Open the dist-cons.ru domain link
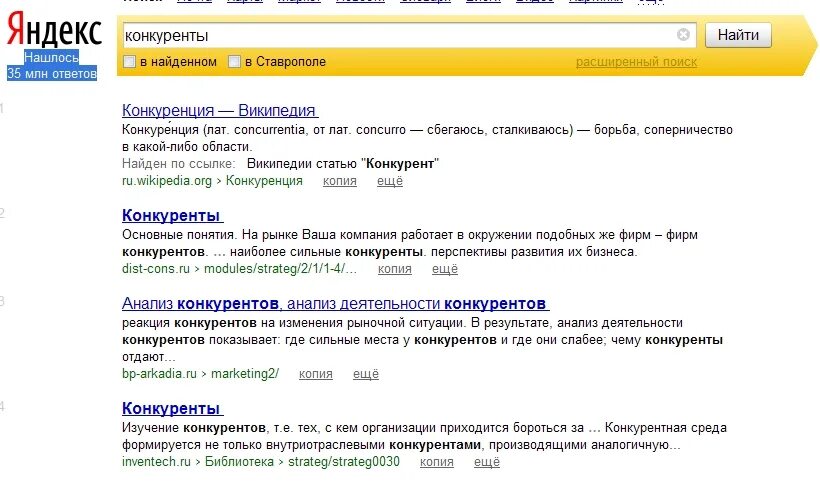The width and height of the screenshot is (820, 481). 156,269
